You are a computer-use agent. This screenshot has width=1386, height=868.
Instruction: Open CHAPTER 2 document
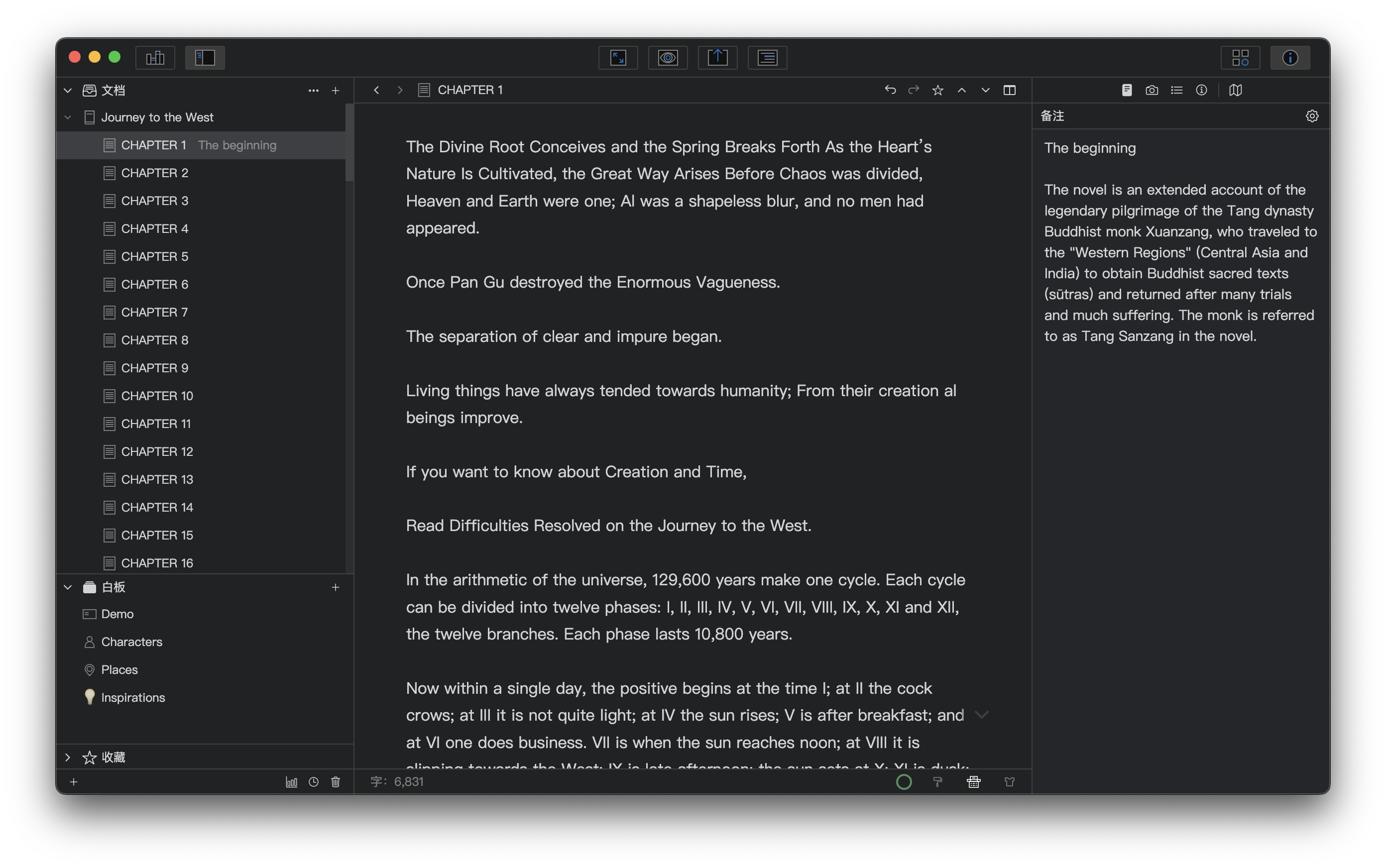point(201,173)
